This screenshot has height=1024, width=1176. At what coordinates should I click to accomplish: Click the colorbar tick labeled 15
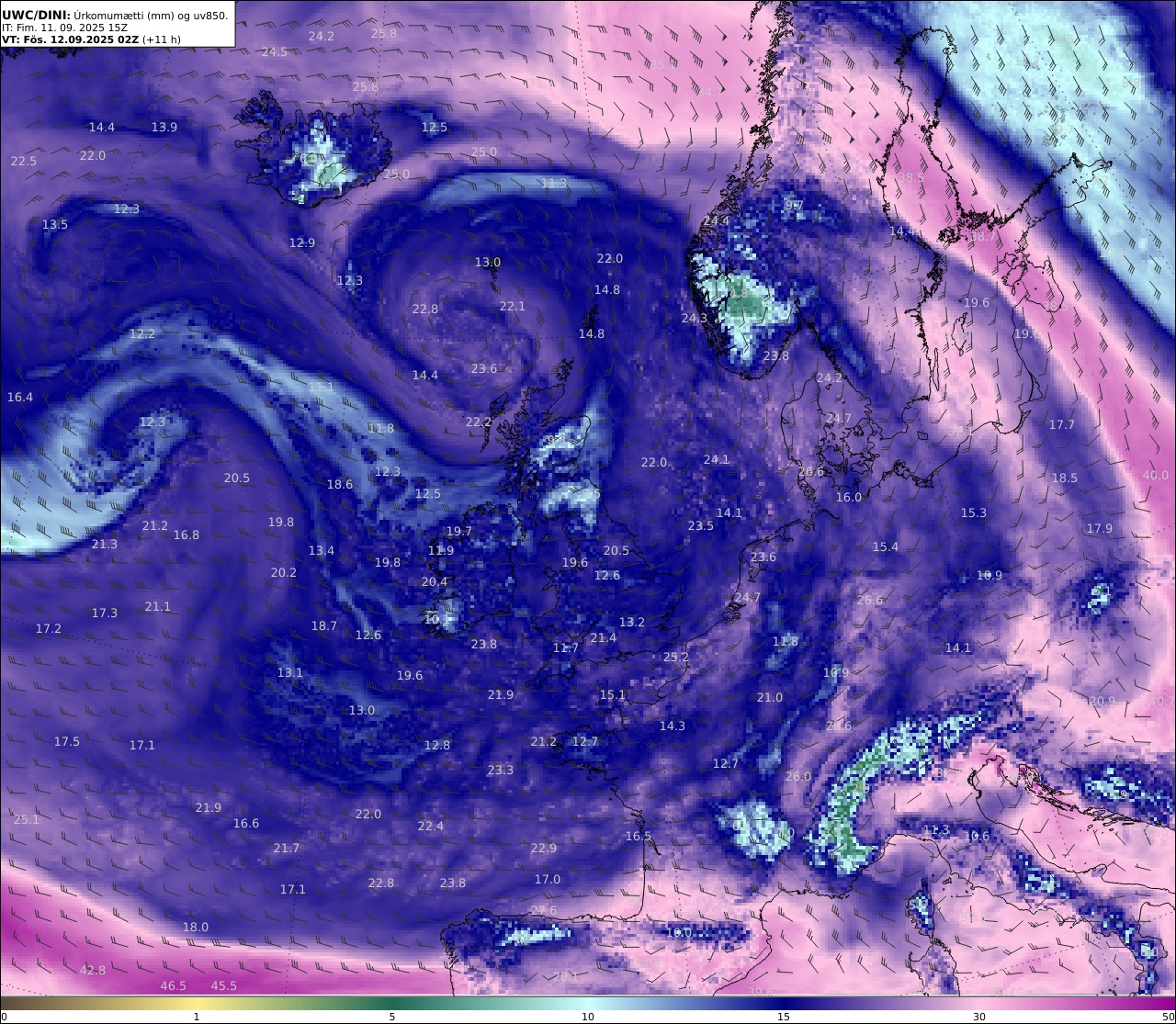click(x=784, y=1017)
